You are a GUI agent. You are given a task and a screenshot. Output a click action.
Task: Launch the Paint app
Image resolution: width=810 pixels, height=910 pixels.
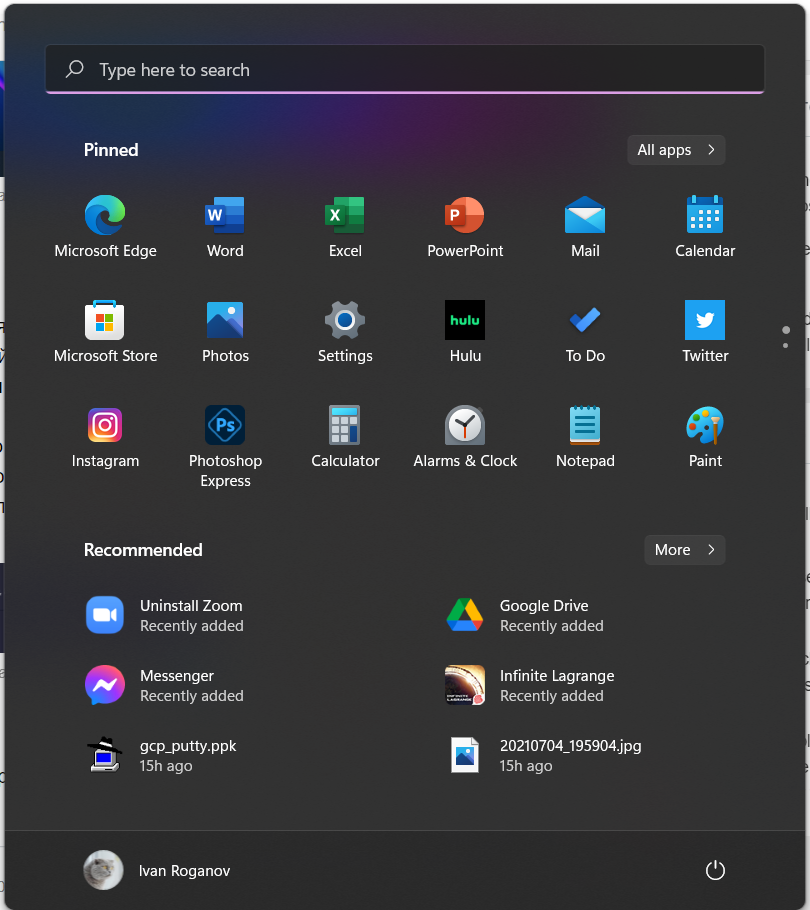click(x=705, y=438)
